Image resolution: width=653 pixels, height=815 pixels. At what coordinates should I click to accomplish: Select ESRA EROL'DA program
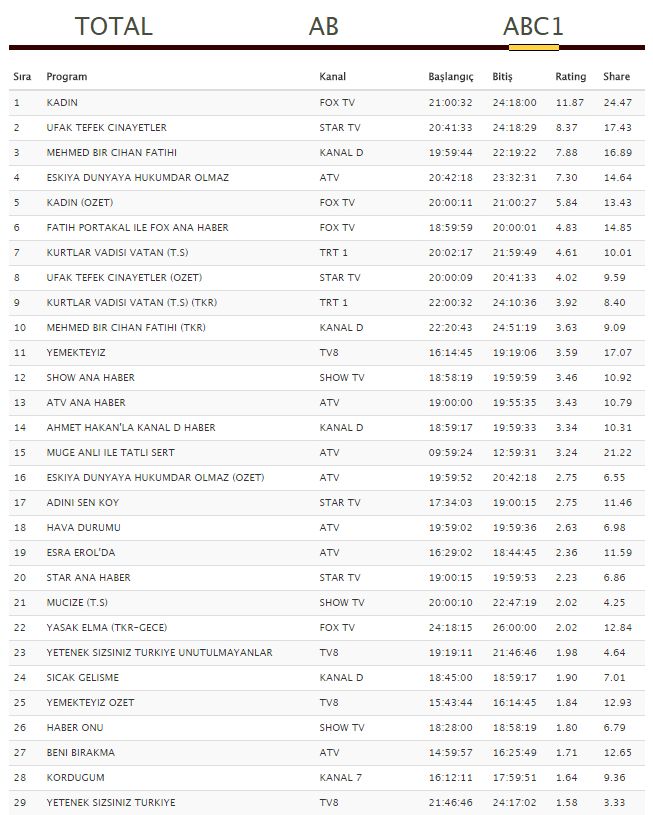(81, 552)
